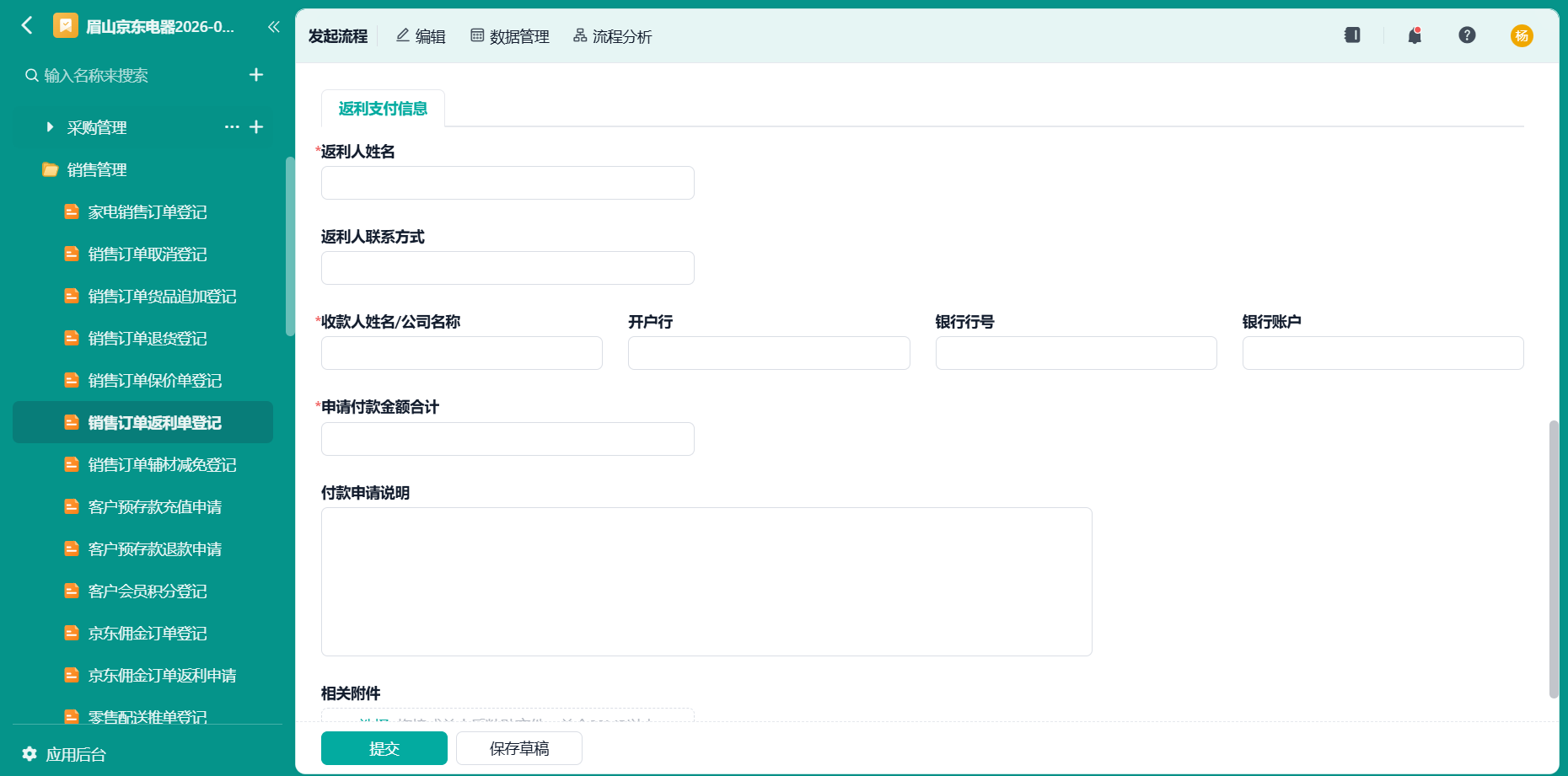Select 编辑 in the top menu
1568x776 pixels.
click(x=421, y=36)
